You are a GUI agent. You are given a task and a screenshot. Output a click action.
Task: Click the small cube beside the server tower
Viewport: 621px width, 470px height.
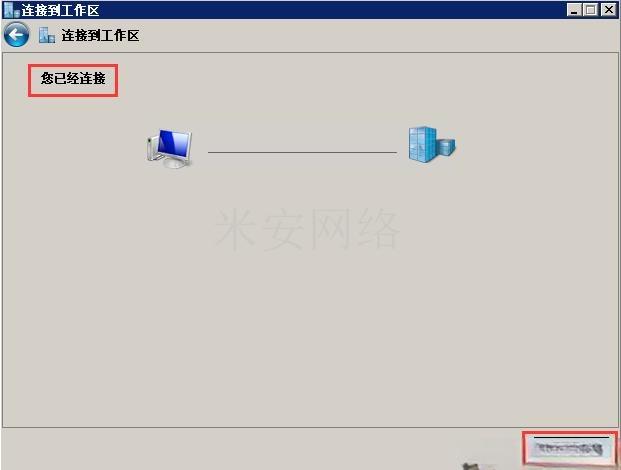coord(446,147)
